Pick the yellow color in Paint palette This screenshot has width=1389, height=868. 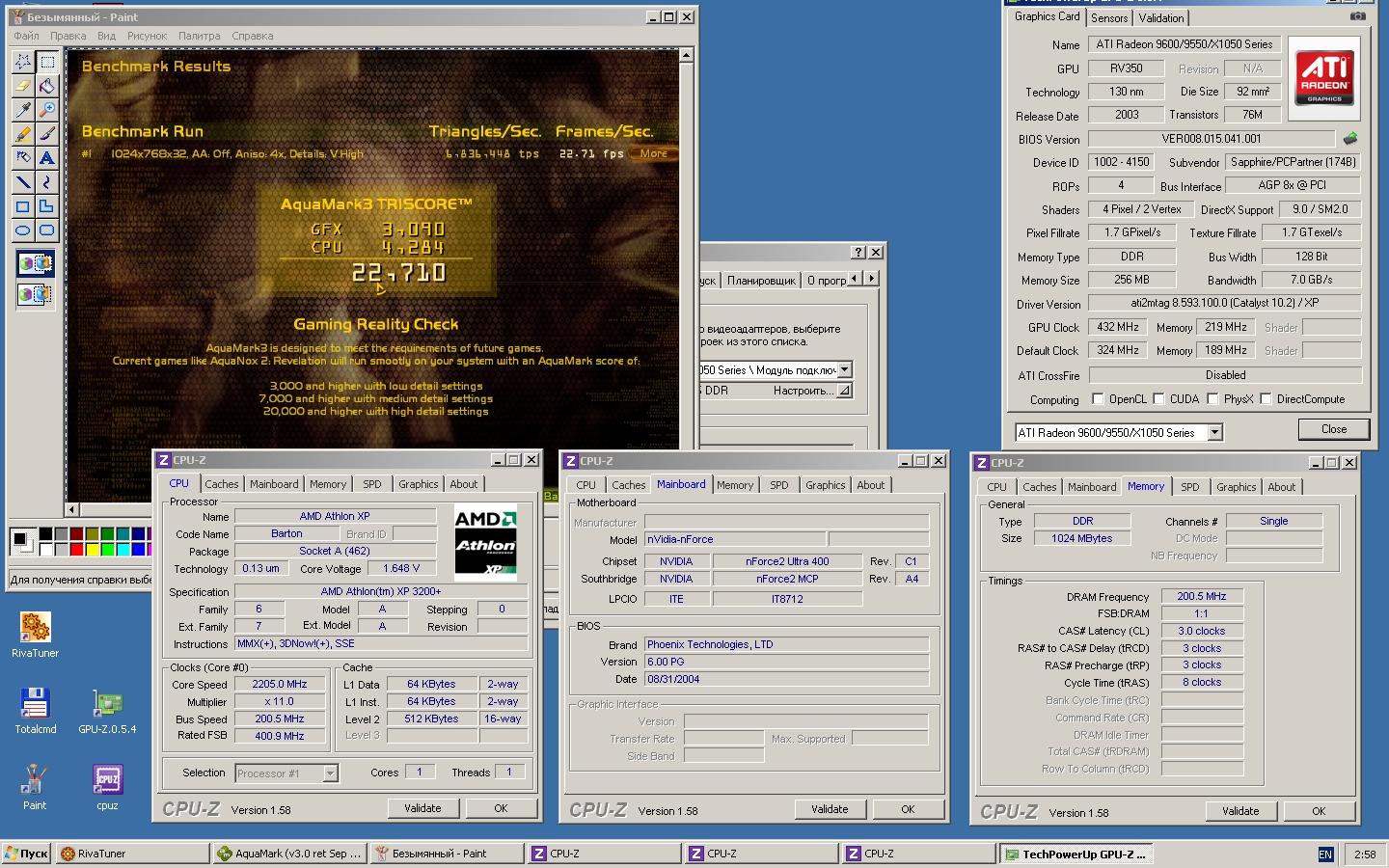tap(92, 549)
